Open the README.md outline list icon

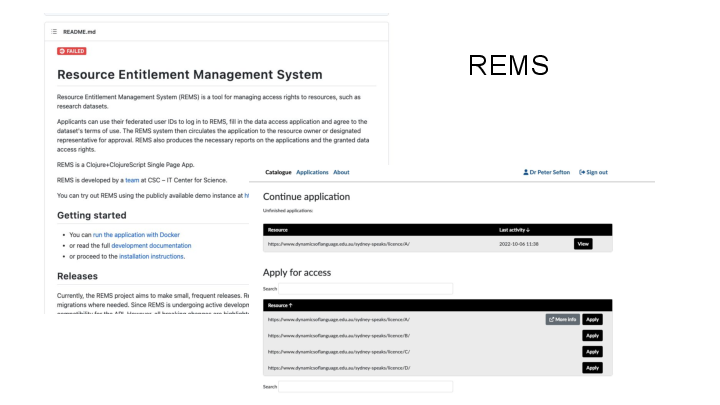click(54, 32)
